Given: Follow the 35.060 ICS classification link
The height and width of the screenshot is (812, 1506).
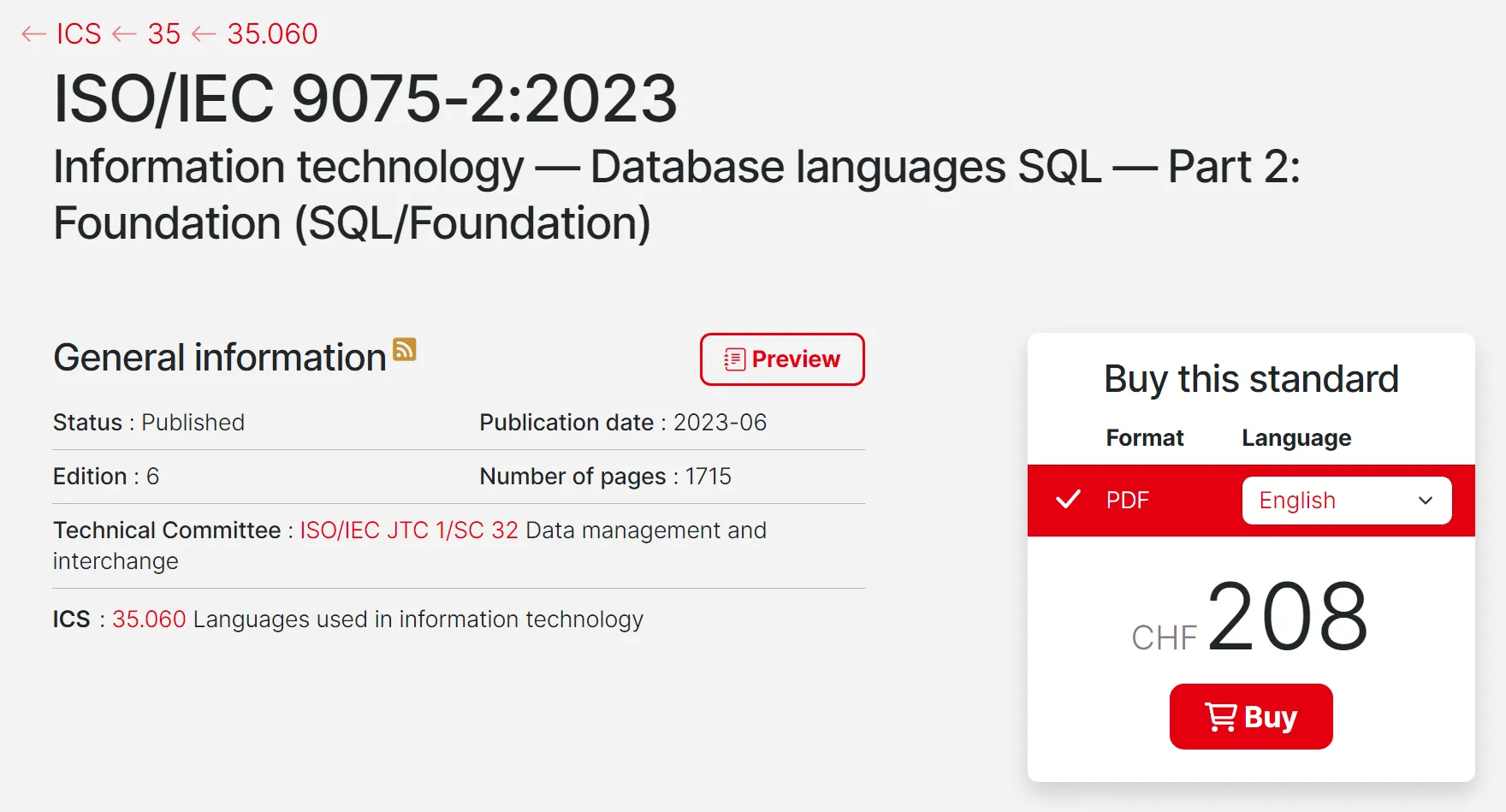Looking at the screenshot, I should click(149, 619).
